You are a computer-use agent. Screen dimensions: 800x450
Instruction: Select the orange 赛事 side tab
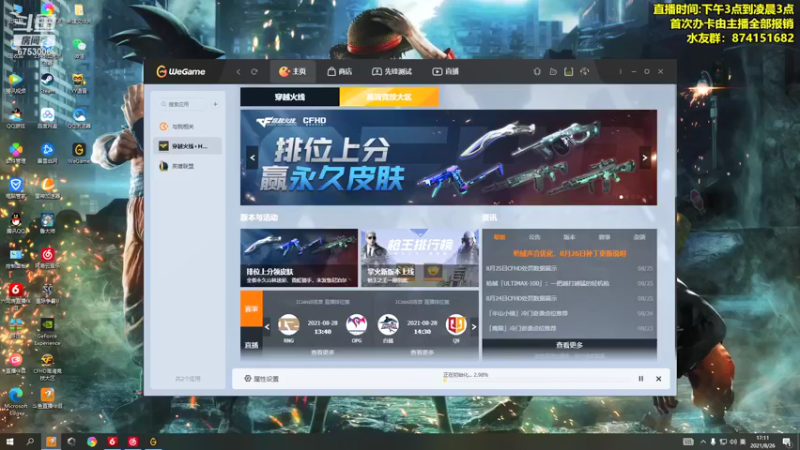pyautogui.click(x=252, y=309)
